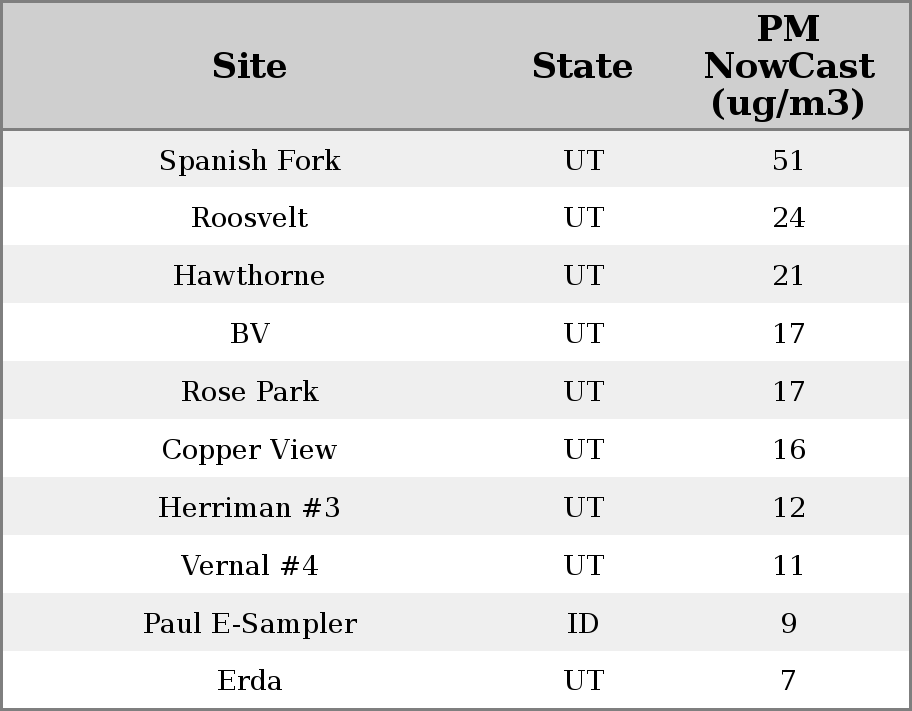The height and width of the screenshot is (711, 912).
Task: Click the Site column header
Action: tap(249, 66)
